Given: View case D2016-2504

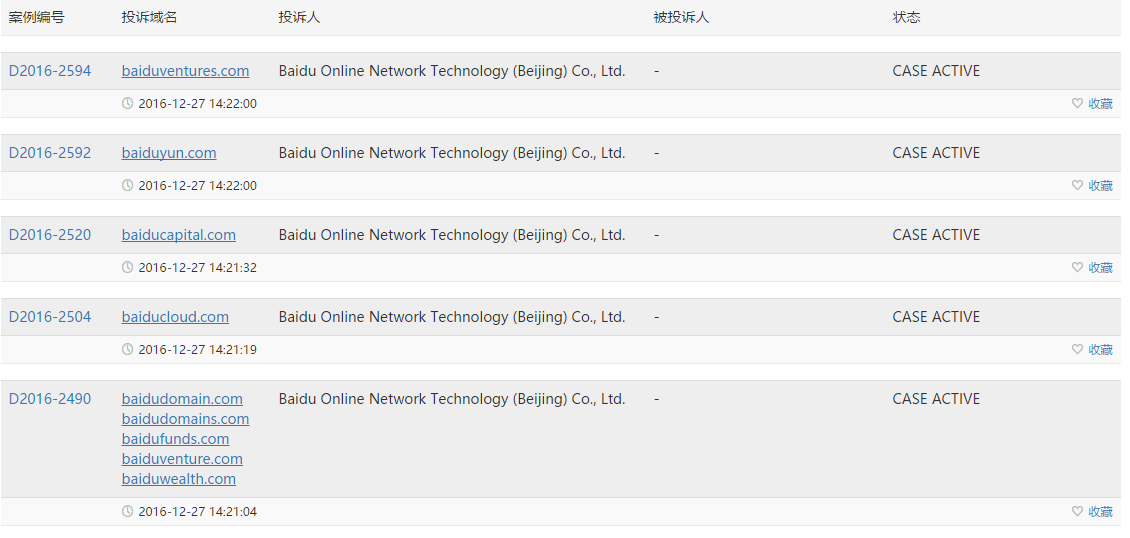Looking at the screenshot, I should 50,318.
